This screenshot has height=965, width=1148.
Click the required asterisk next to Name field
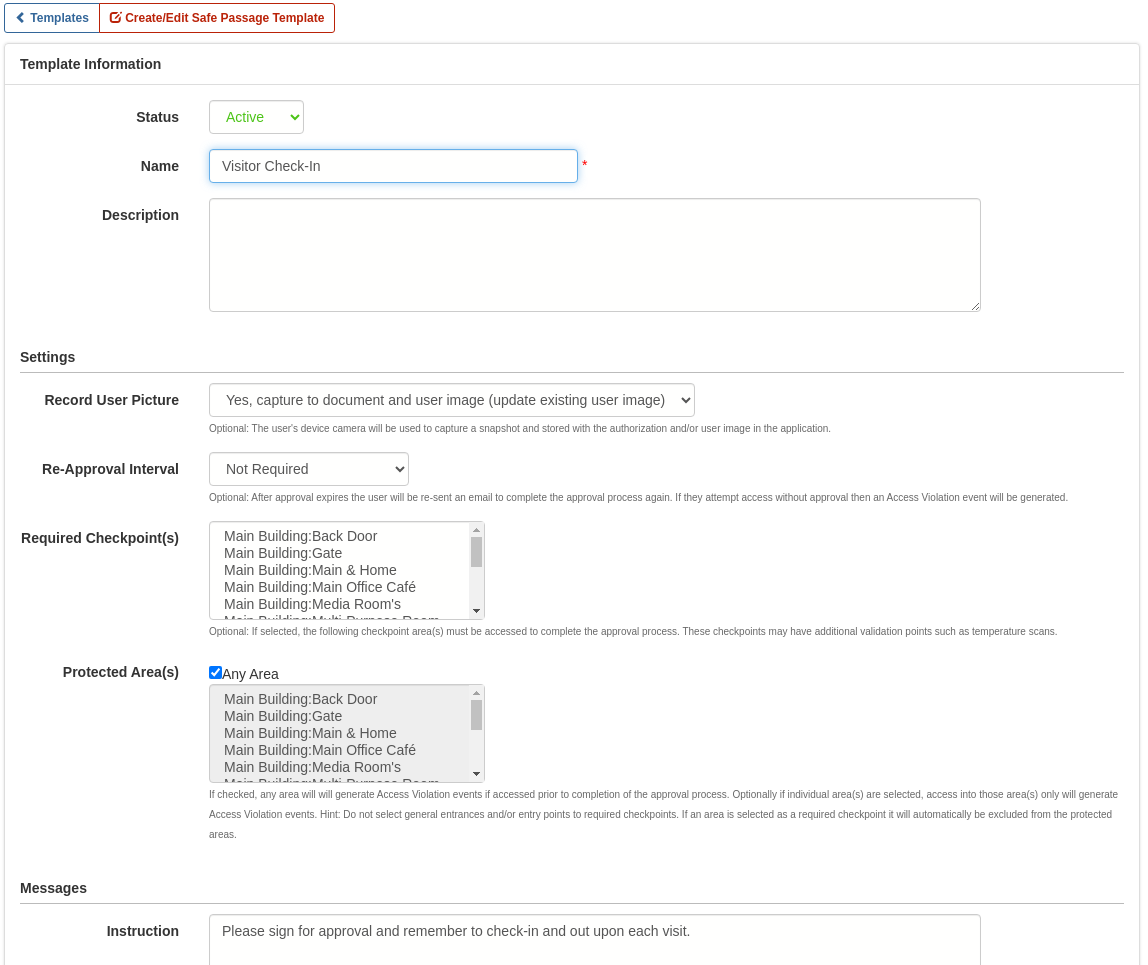tap(584, 165)
